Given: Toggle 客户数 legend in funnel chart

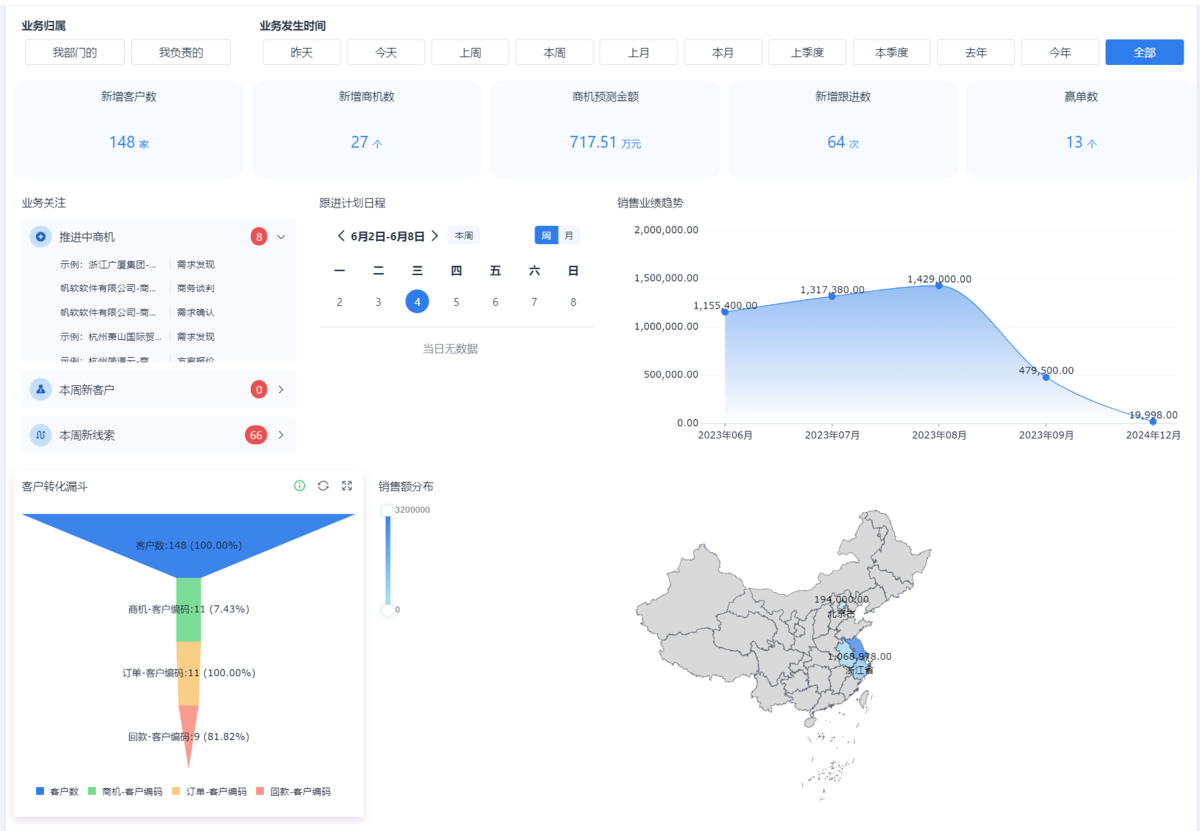Looking at the screenshot, I should [56, 791].
